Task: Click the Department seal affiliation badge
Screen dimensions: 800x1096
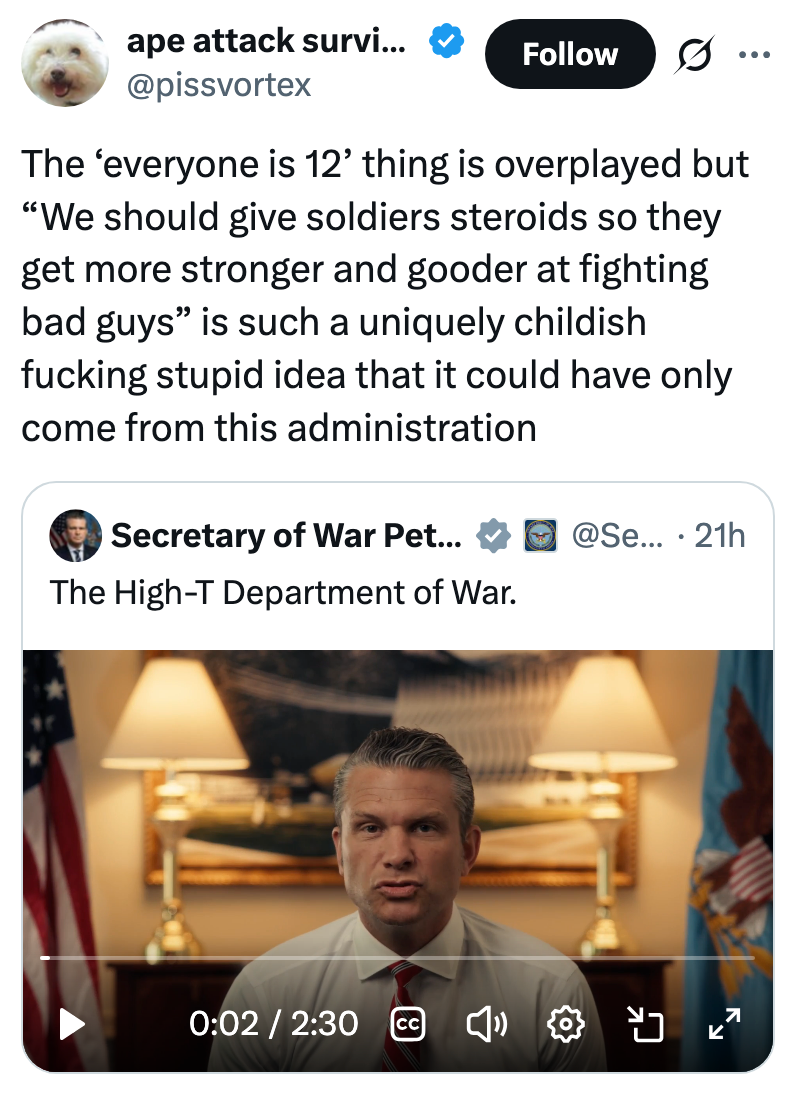Action: tap(541, 535)
